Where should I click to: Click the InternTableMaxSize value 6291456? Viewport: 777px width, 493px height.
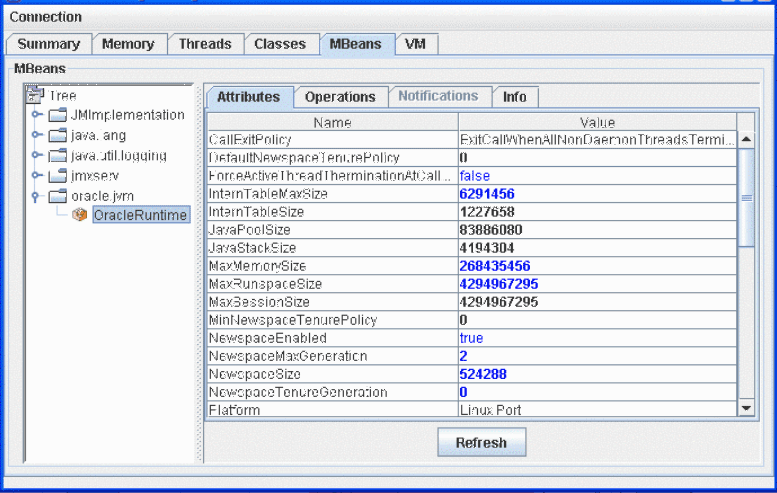(x=487, y=194)
